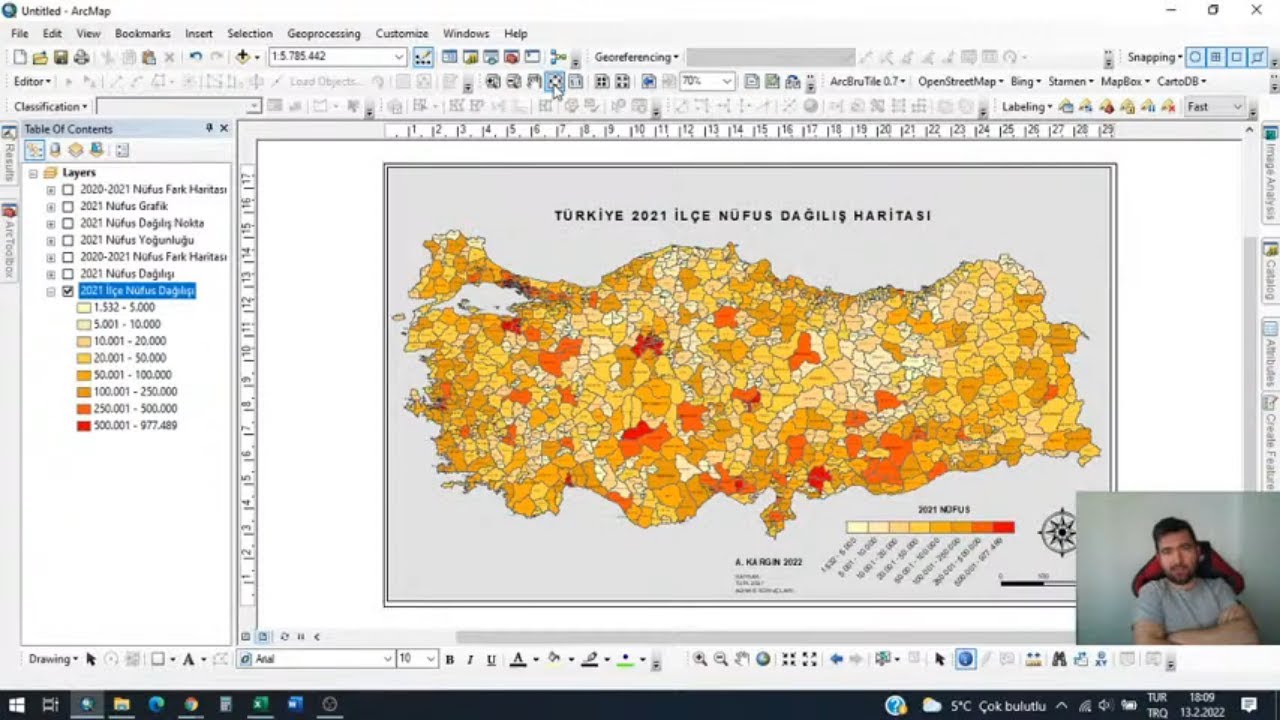Select the Zoom In tool on Tools toolbar
Viewport: 1280px width, 720px height.
(700, 659)
